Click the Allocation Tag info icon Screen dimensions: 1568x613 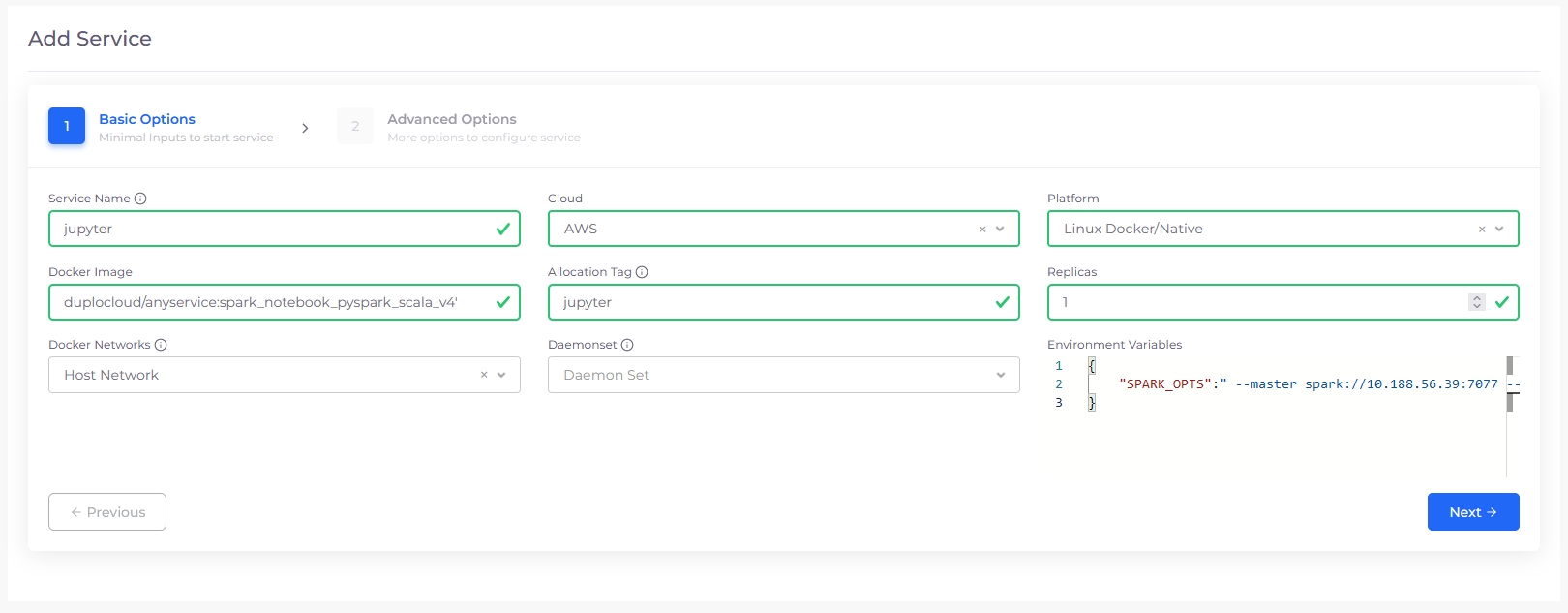pos(642,272)
